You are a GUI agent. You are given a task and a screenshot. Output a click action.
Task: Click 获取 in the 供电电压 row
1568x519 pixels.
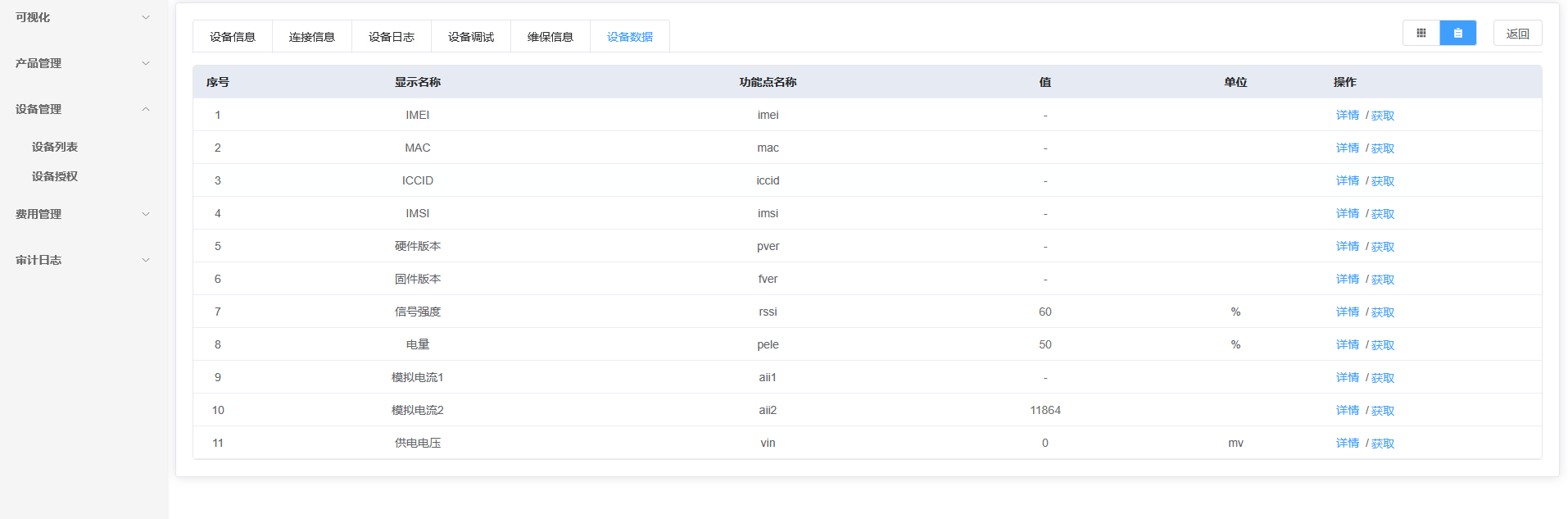pos(1383,444)
